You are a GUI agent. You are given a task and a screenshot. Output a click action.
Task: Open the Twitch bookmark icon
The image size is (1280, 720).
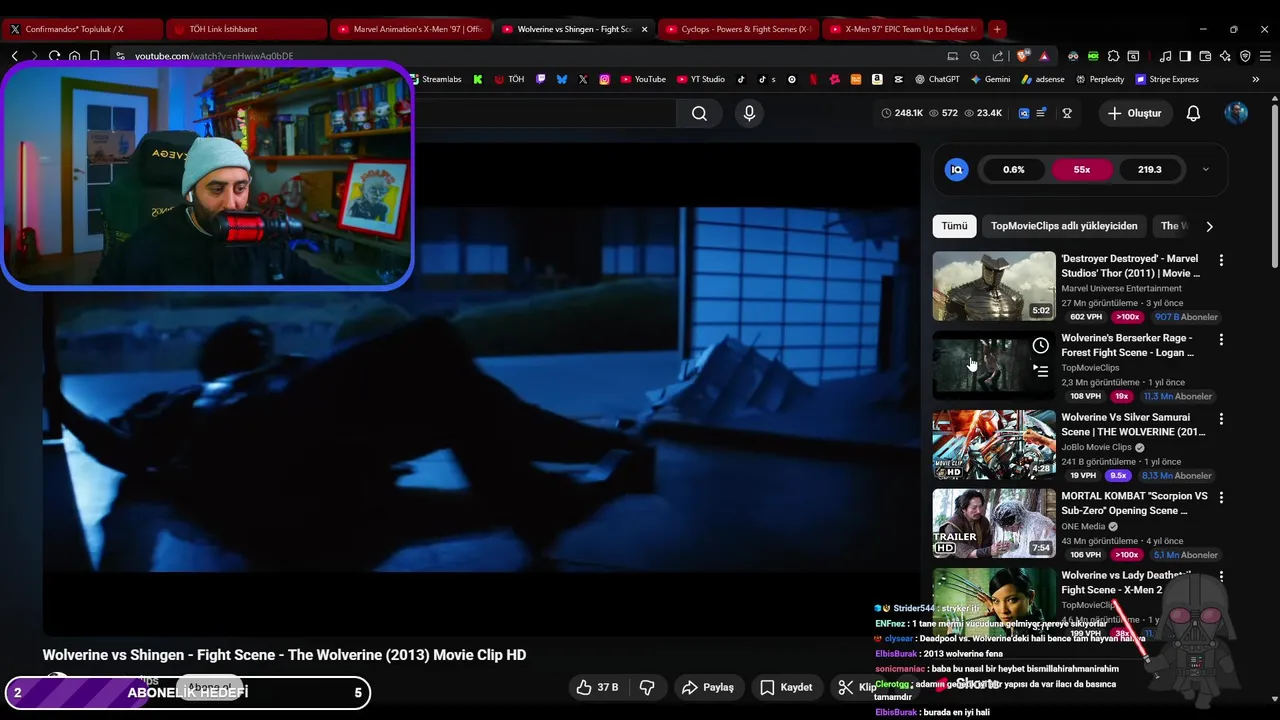click(541, 79)
